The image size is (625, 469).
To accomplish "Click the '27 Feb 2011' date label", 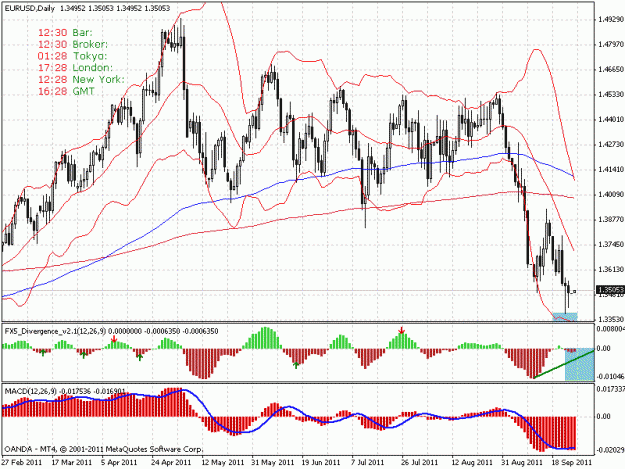I will point(22,462).
